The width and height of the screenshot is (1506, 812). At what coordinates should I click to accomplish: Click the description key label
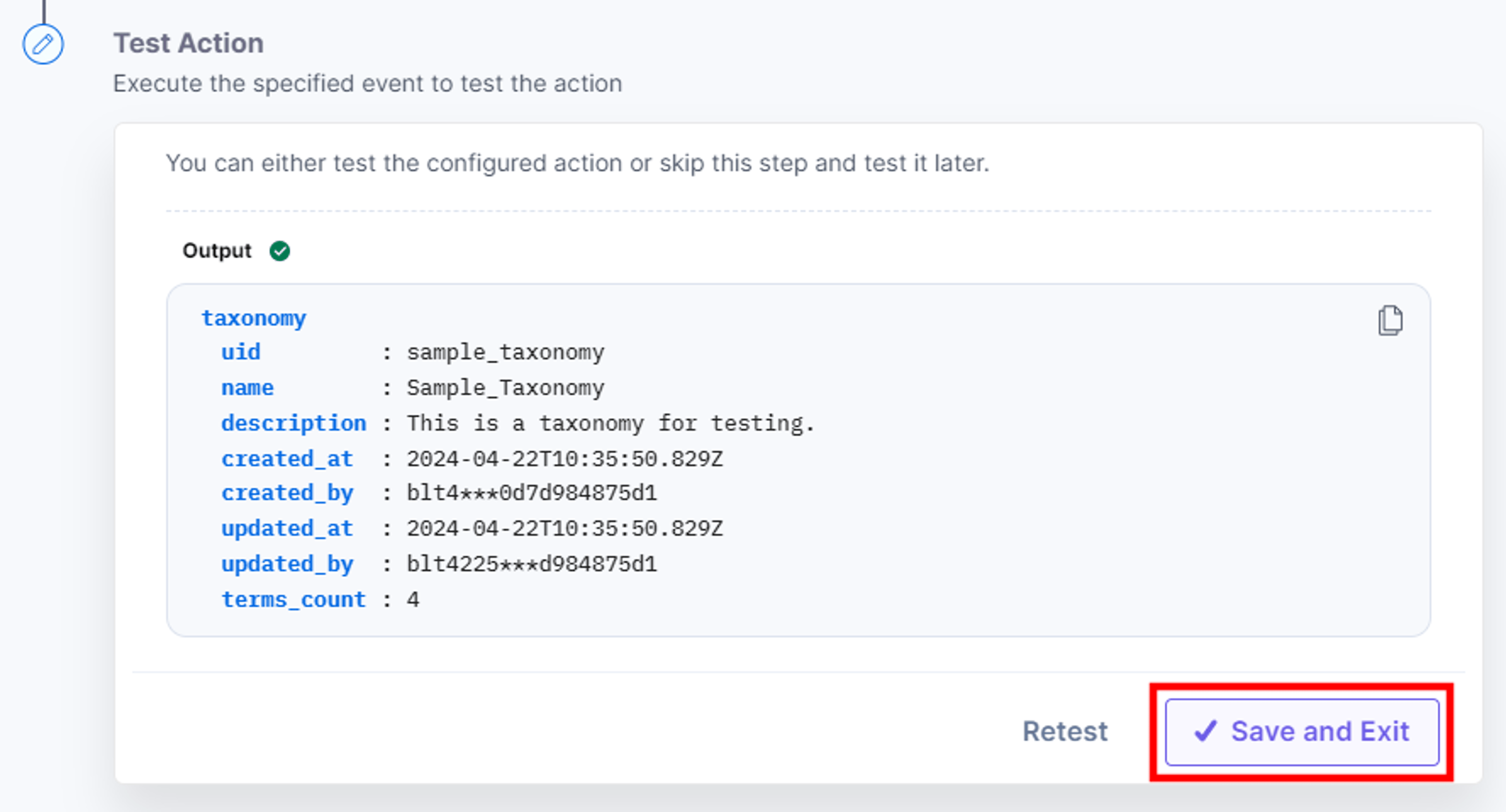coord(293,423)
